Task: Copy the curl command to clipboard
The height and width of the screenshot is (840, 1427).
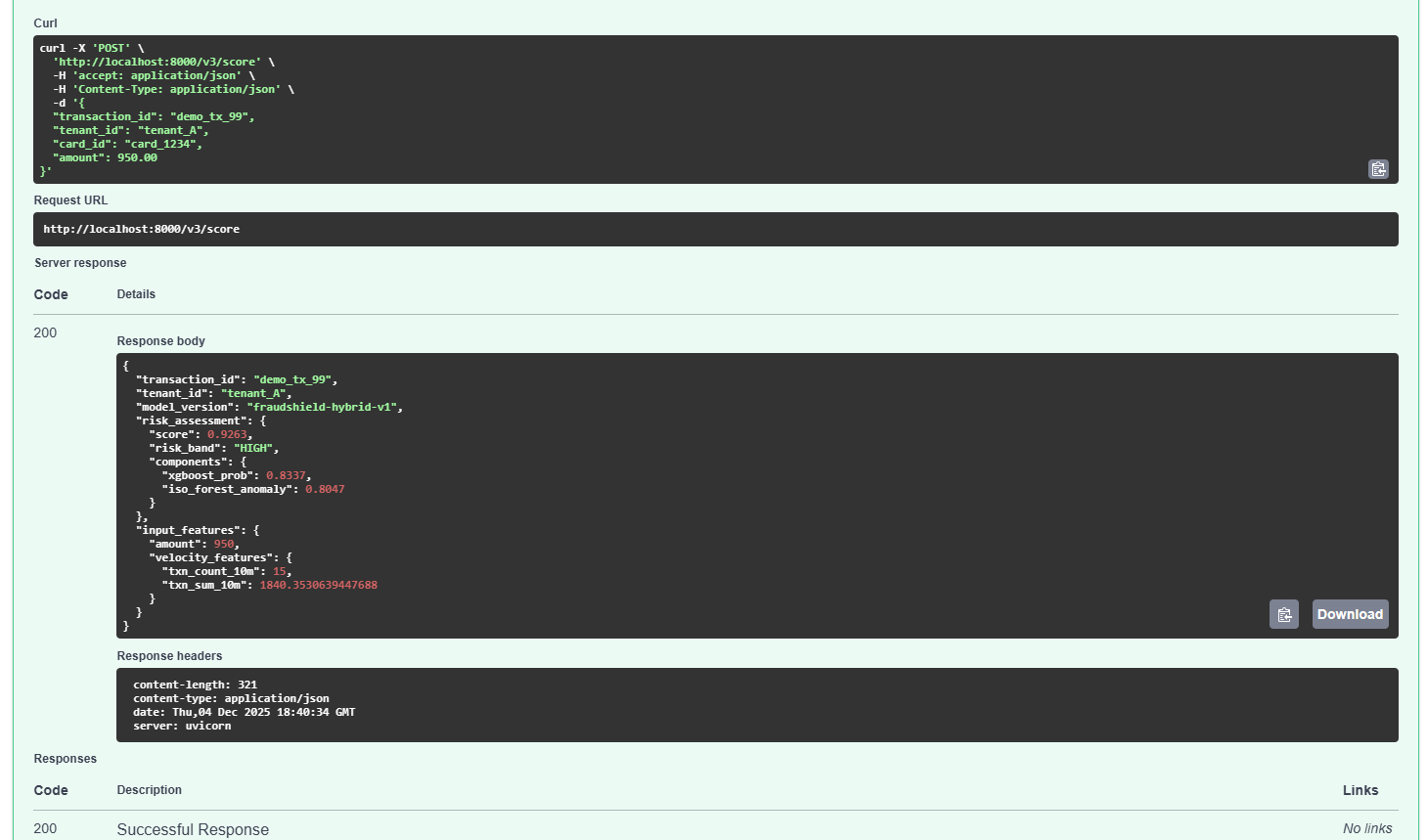Action: pos(1378,169)
